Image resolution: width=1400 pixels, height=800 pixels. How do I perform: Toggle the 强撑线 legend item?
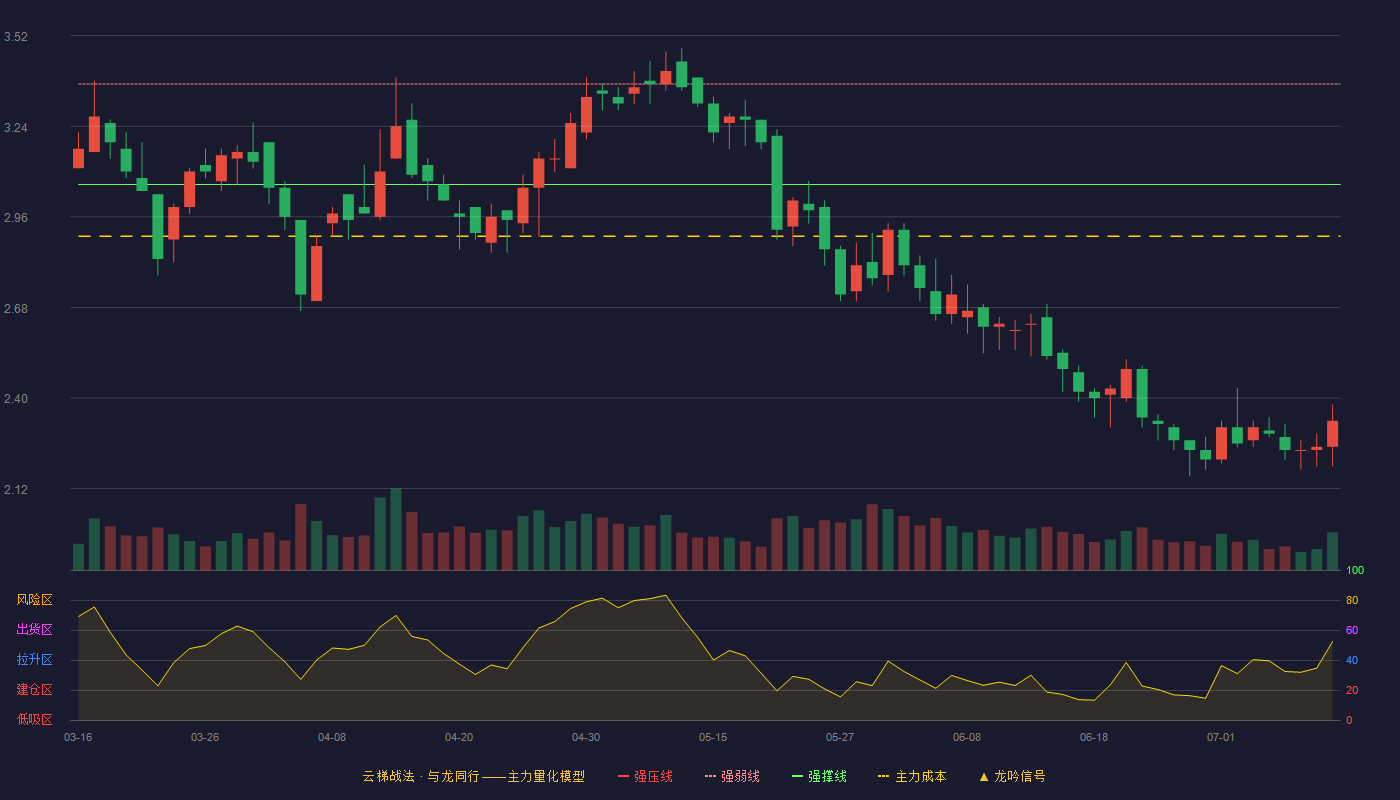(x=819, y=776)
